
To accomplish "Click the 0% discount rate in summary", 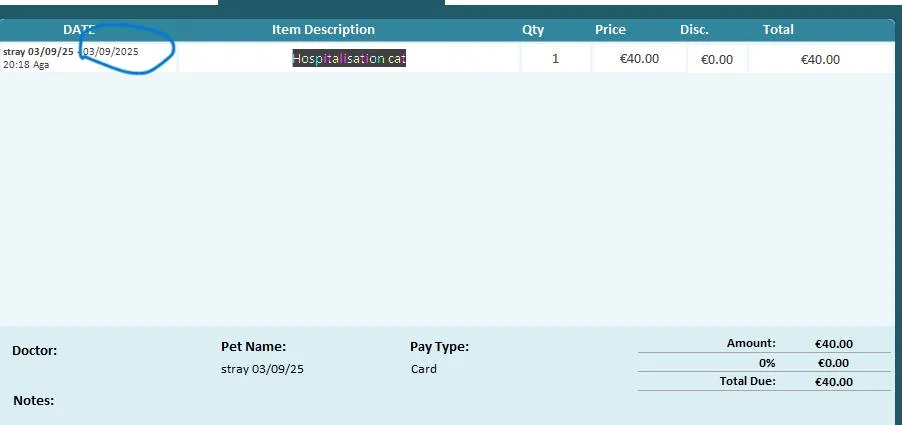I will pyautogui.click(x=767, y=363).
